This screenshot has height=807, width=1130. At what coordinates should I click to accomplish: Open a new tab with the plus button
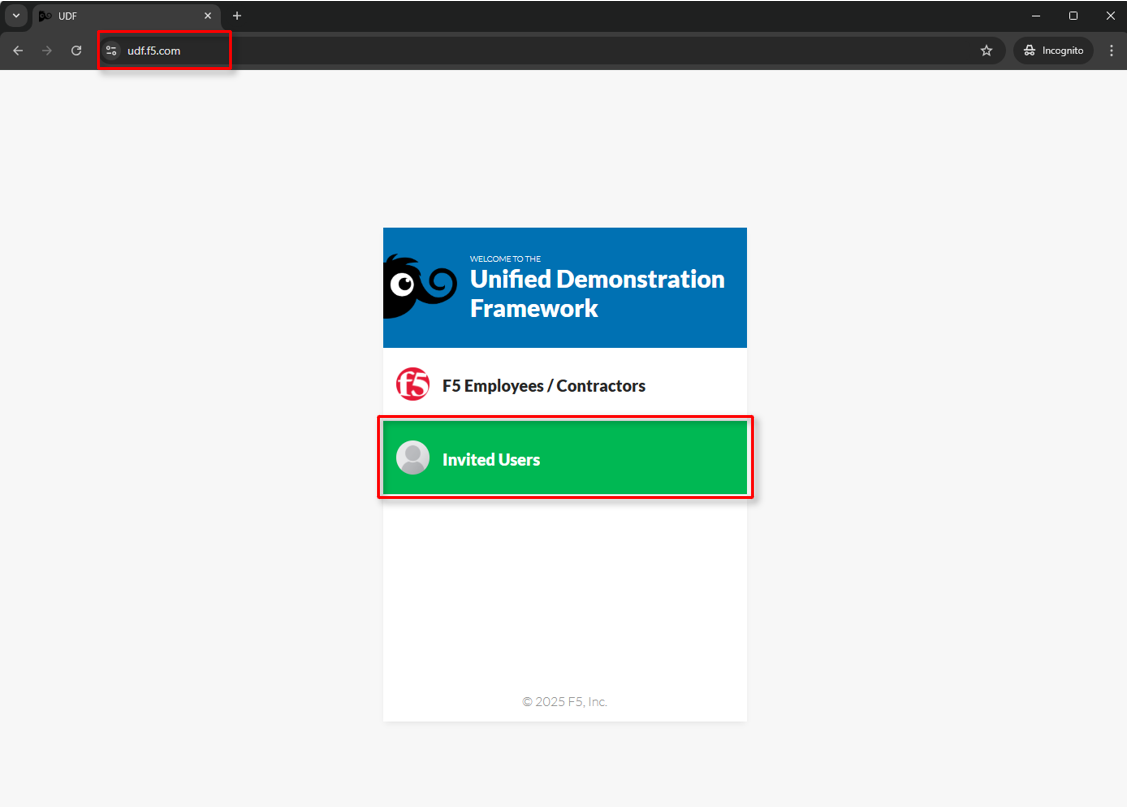click(x=237, y=16)
